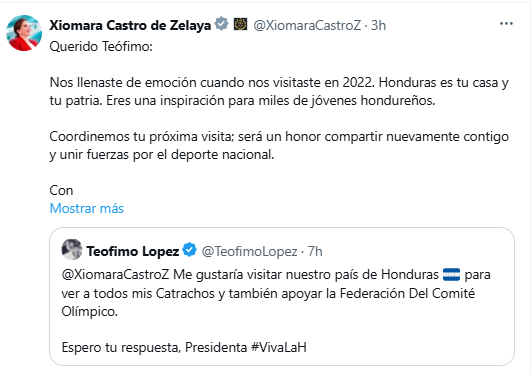Open the quoted tweet from Teofimo Lopez
The image size is (531, 374).
(x=282, y=296)
